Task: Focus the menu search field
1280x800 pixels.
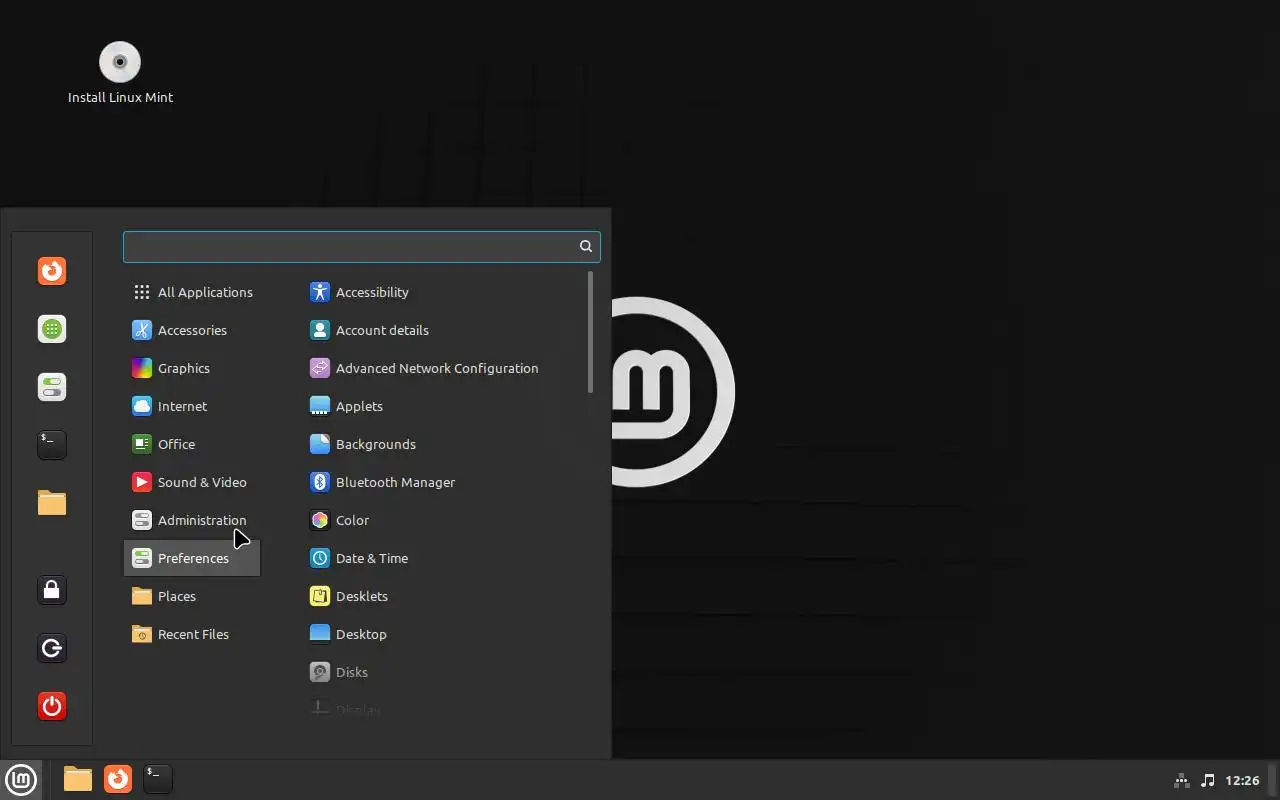Action: pyautogui.click(x=361, y=246)
